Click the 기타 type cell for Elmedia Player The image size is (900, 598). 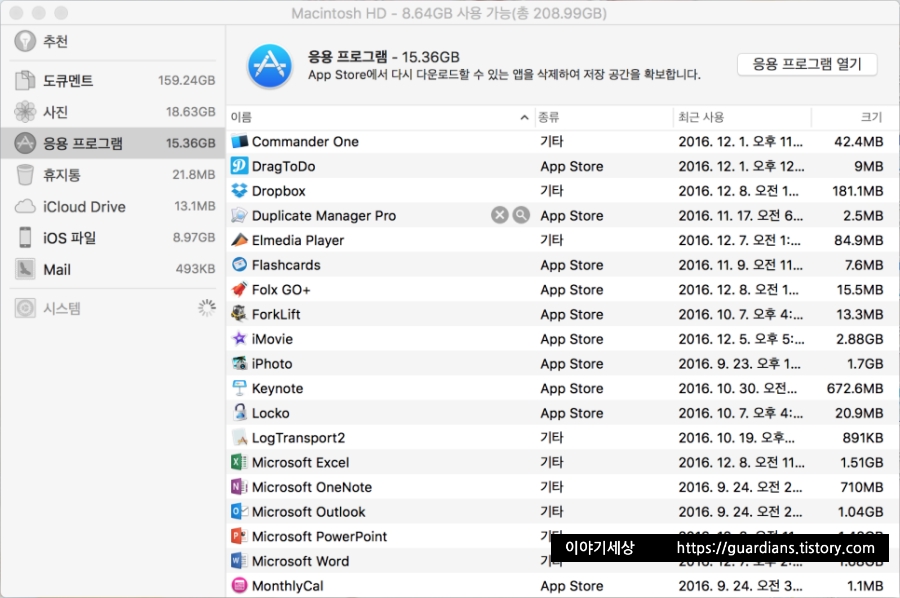(552, 240)
